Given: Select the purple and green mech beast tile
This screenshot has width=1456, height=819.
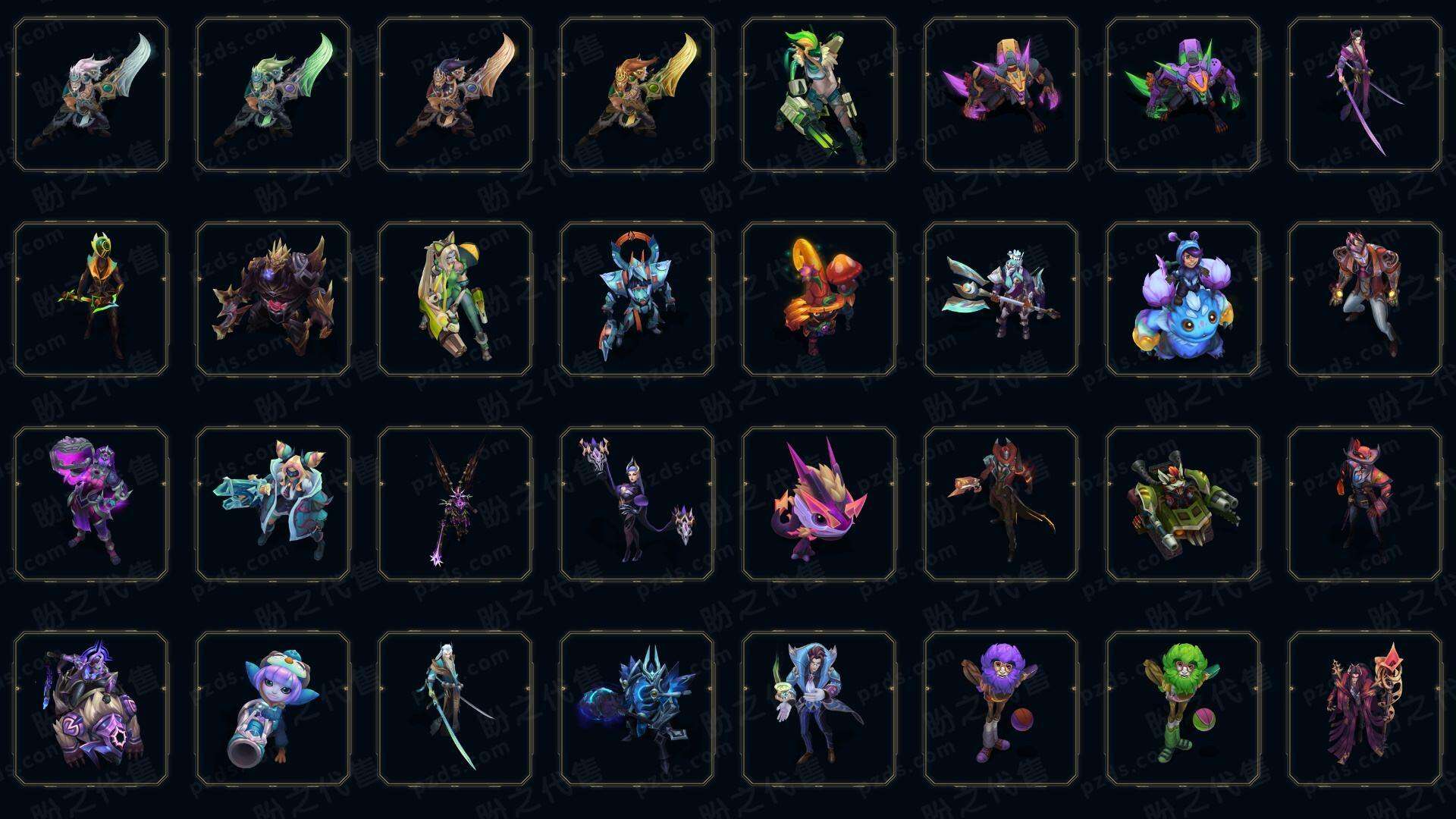Looking at the screenshot, I should tap(1183, 95).
